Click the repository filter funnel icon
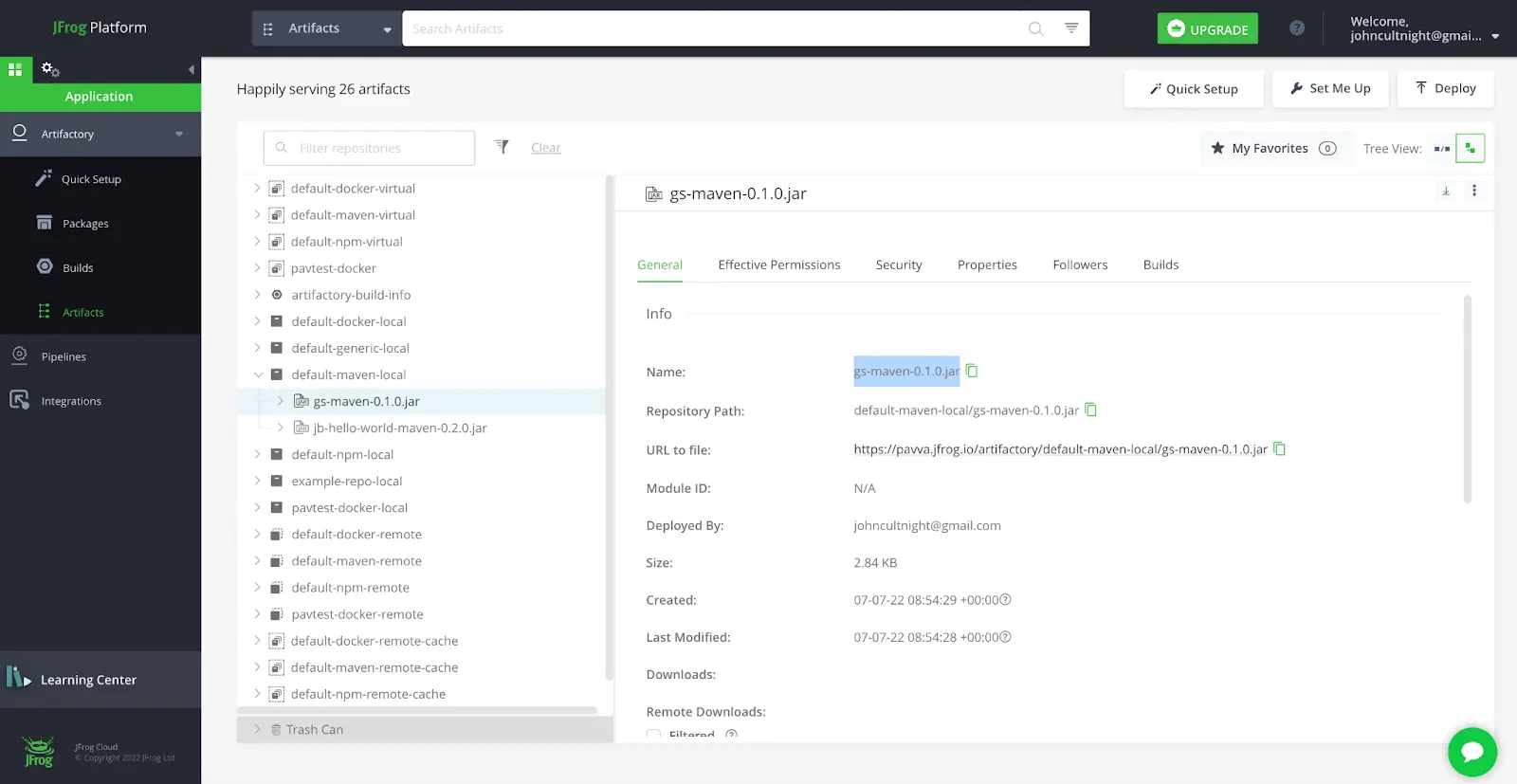Viewport: 1517px width, 784px height. [502, 147]
